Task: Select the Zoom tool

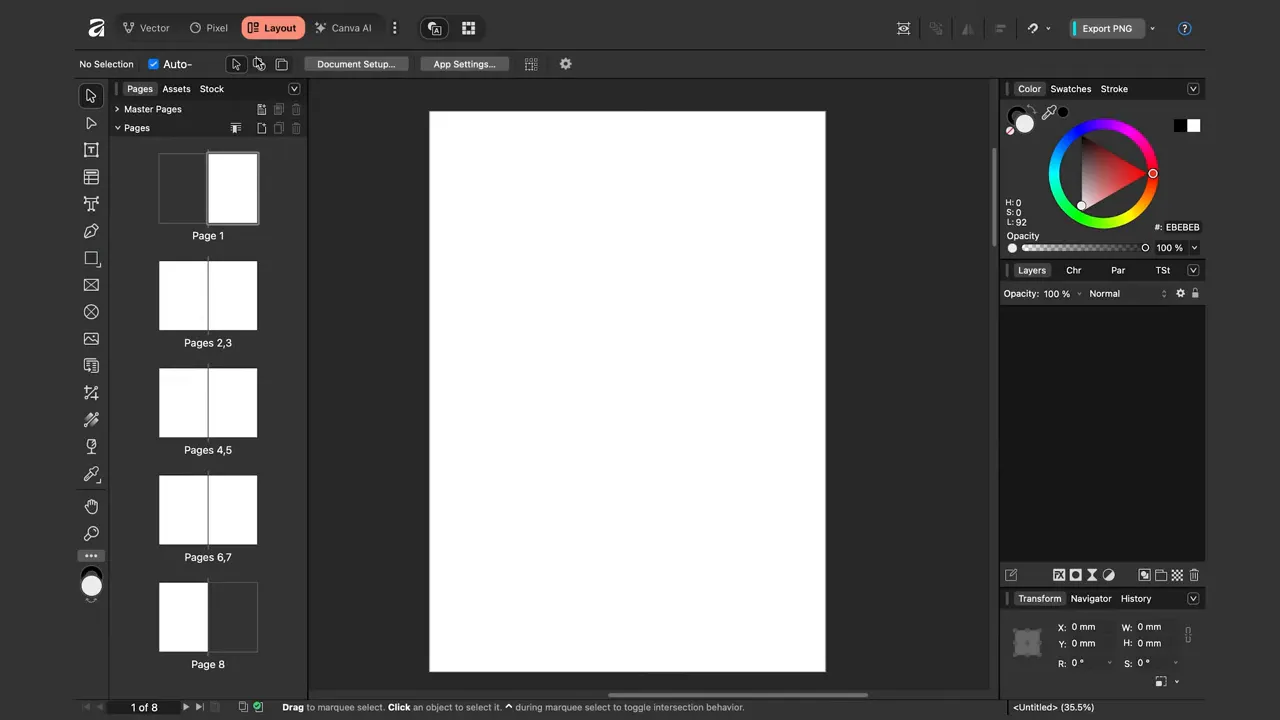Action: 91,533
